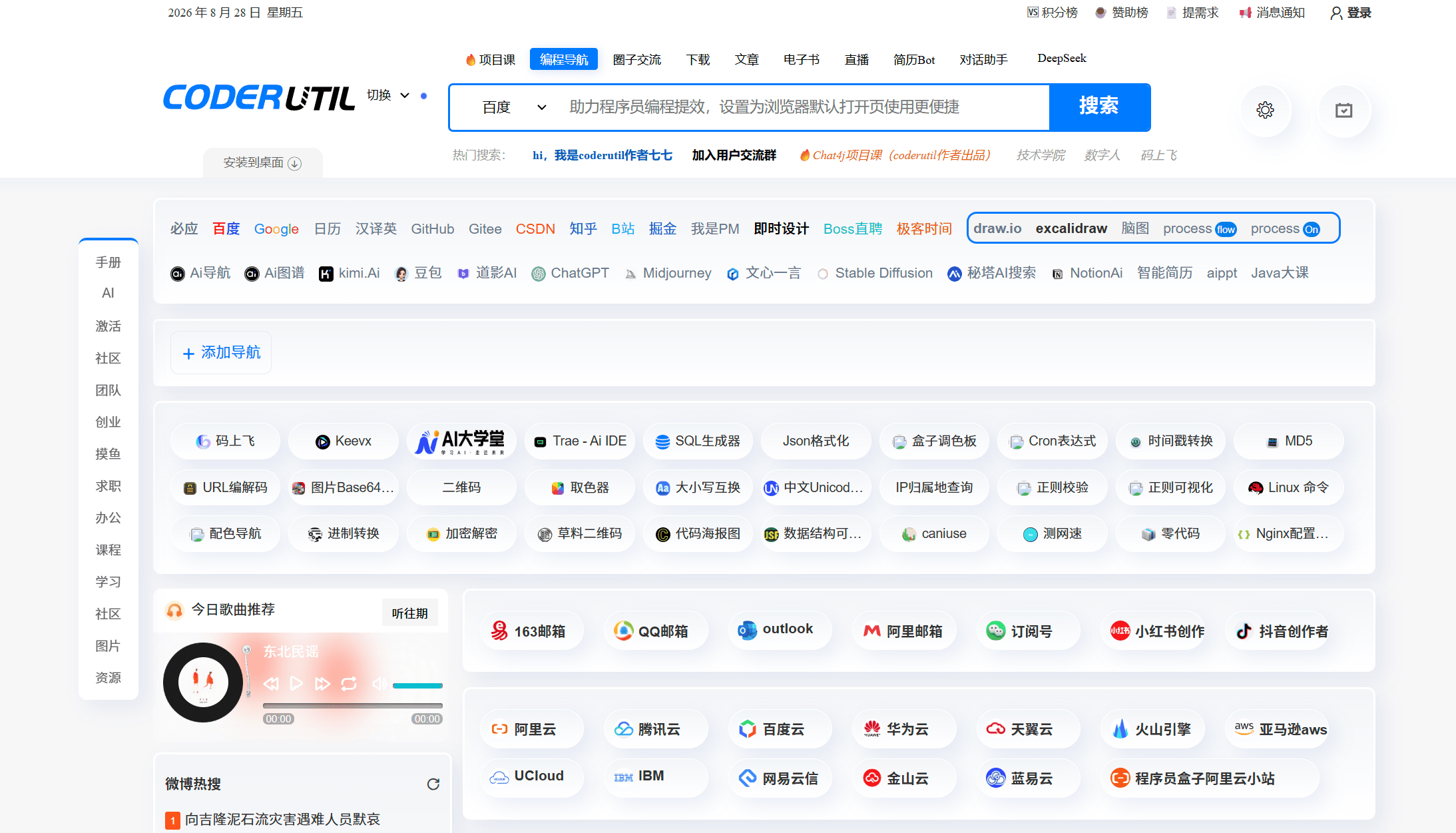Open the 东北民谣 song title

[x=291, y=652]
